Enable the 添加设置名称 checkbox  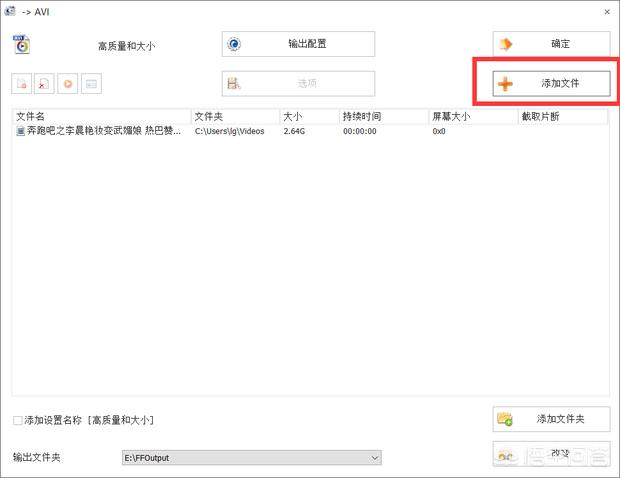pyautogui.click(x=18, y=420)
